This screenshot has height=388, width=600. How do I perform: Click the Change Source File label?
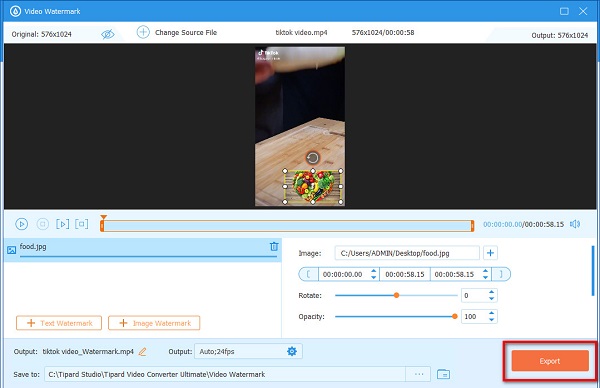(186, 33)
